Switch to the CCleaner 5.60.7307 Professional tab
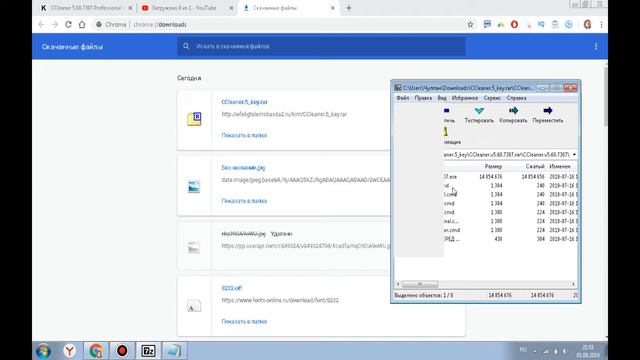The image size is (640, 360). pyautogui.click(x=87, y=8)
